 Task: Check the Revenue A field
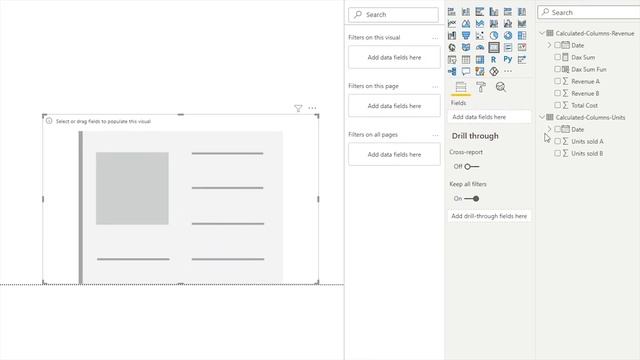(x=557, y=81)
